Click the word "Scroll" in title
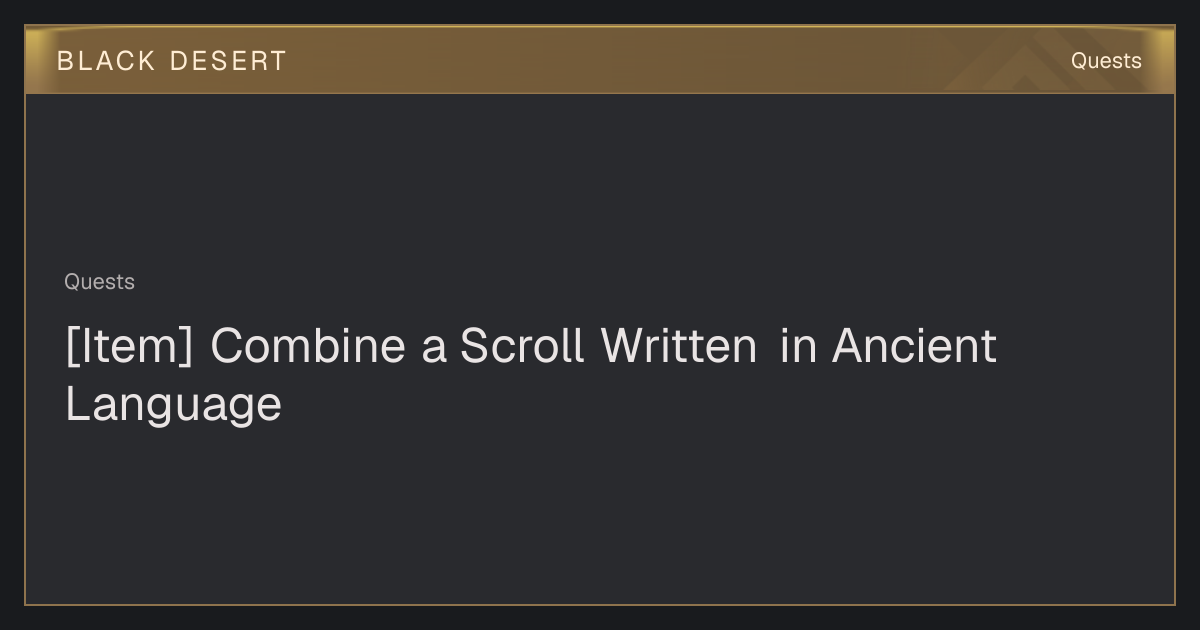This screenshot has width=1200, height=630. [521, 346]
